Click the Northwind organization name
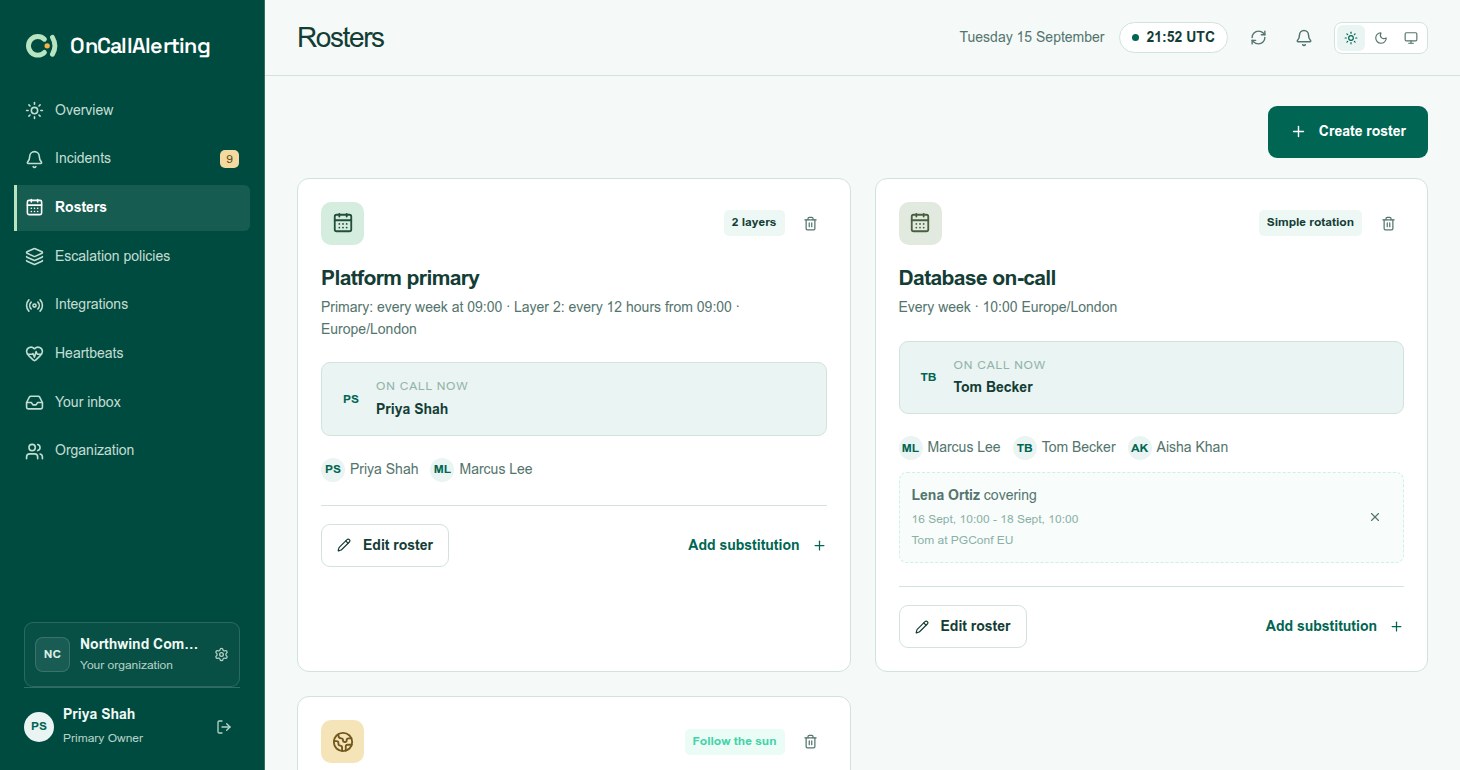The height and width of the screenshot is (770, 1460). [139, 645]
